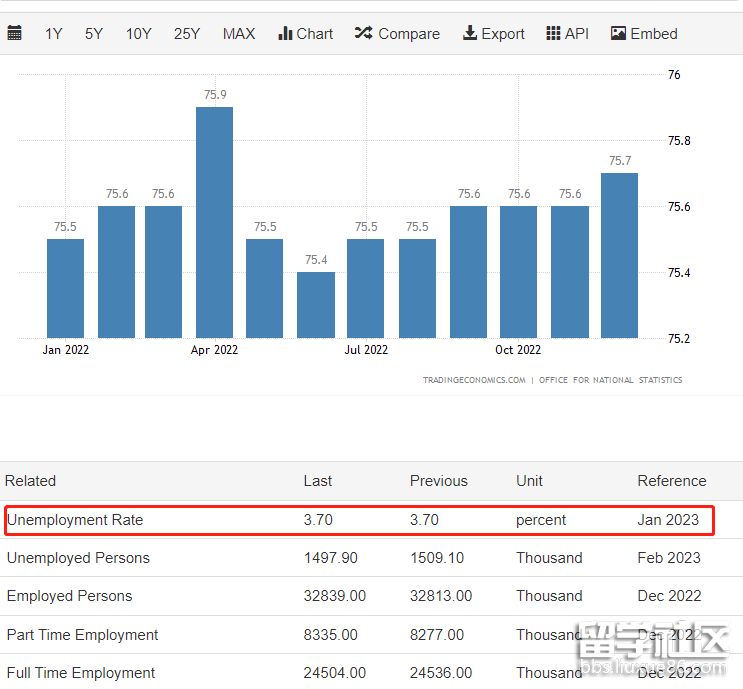The image size is (743, 689).
Task: Open the Chart type bar icon
Action: [285, 33]
